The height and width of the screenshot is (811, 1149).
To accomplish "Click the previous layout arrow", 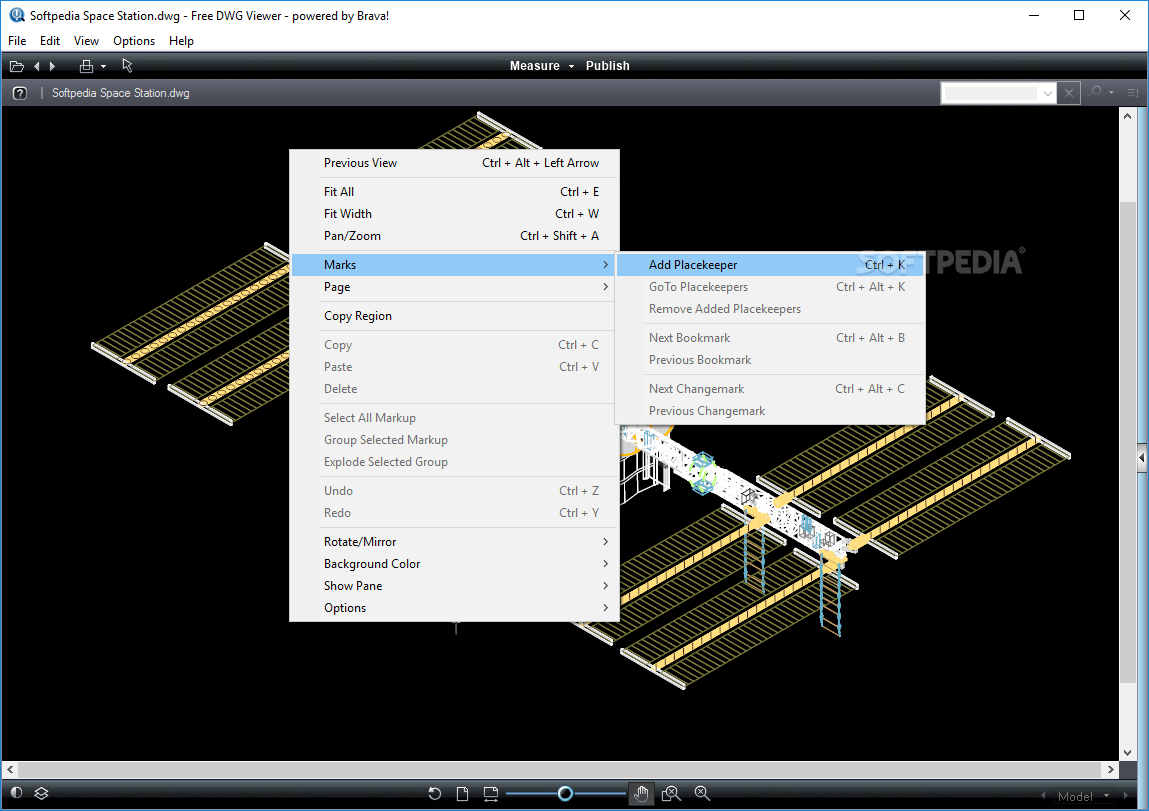I will coord(1043,796).
